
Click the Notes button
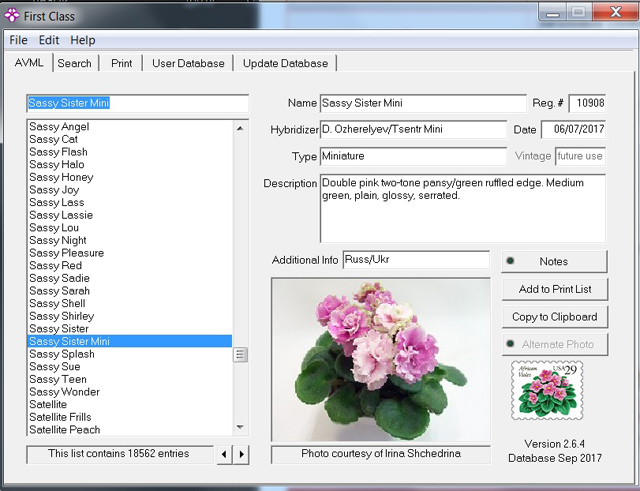(554, 261)
